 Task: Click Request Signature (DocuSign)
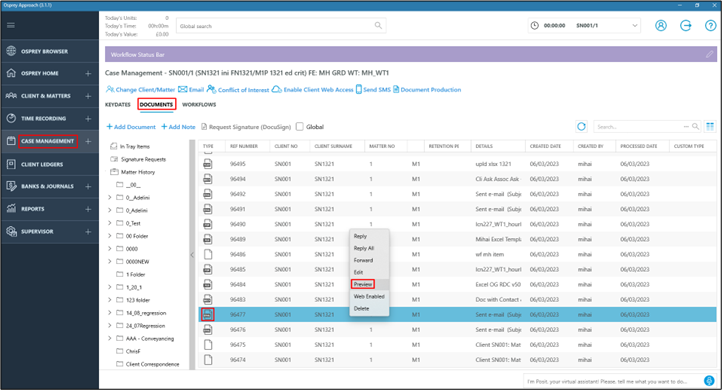(246, 127)
